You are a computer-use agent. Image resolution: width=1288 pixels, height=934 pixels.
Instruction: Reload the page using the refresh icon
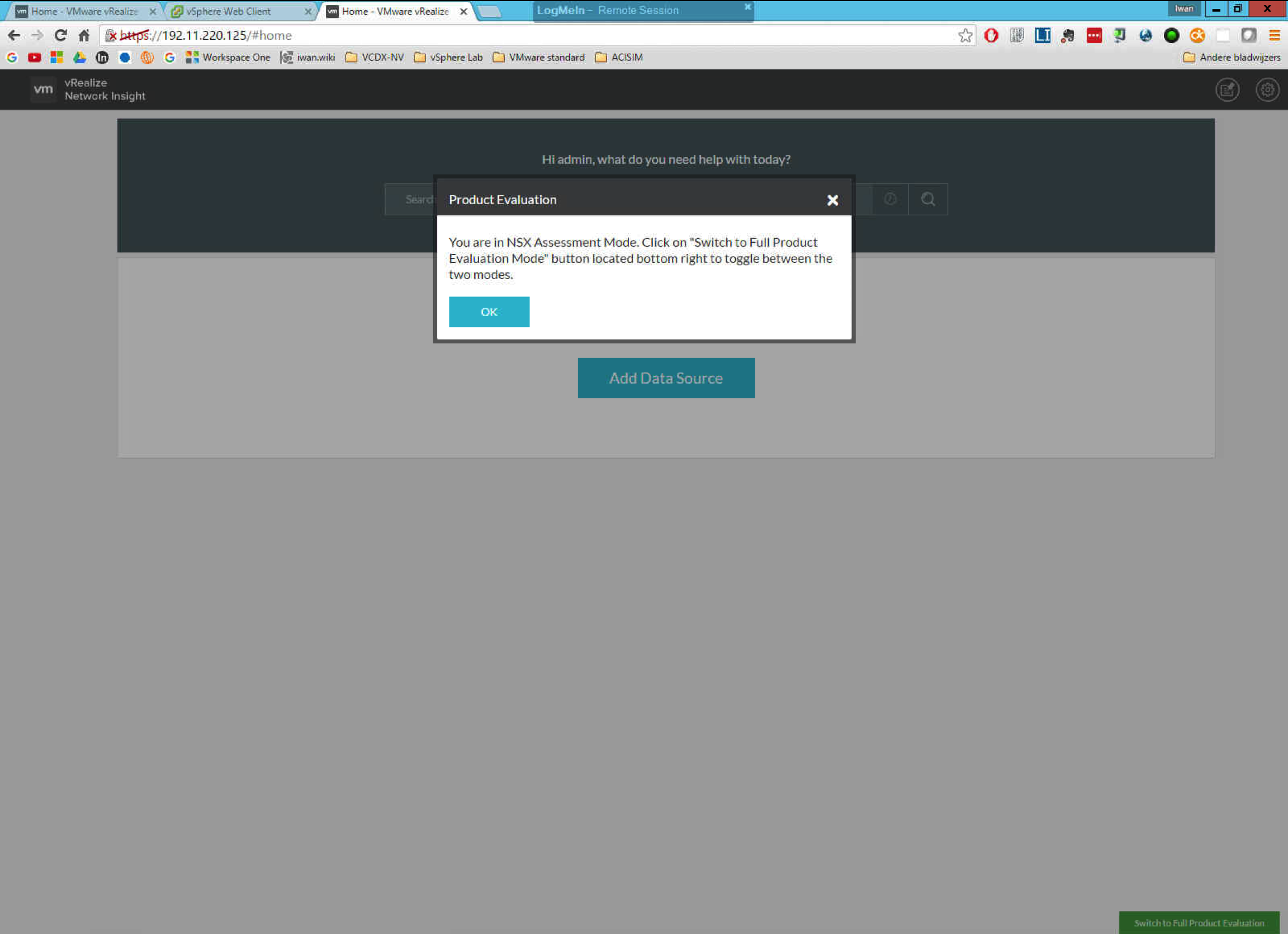point(60,36)
